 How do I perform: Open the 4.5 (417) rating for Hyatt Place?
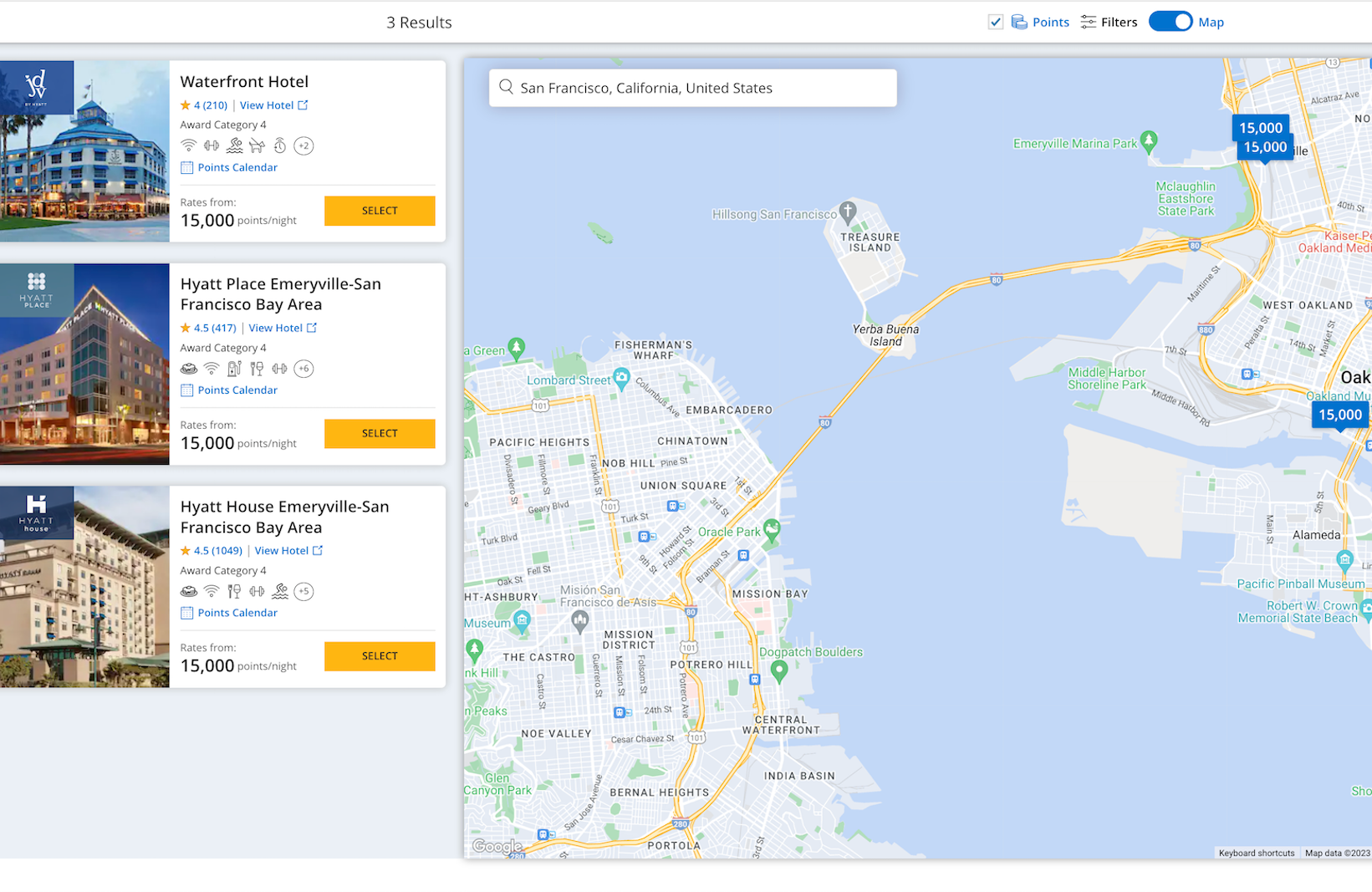click(x=208, y=328)
